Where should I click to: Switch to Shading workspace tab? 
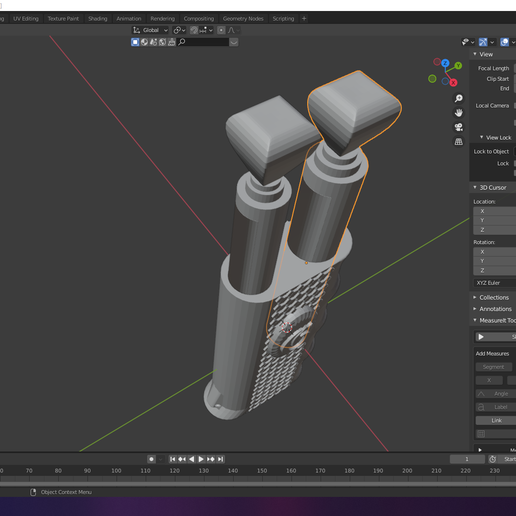tap(98, 19)
